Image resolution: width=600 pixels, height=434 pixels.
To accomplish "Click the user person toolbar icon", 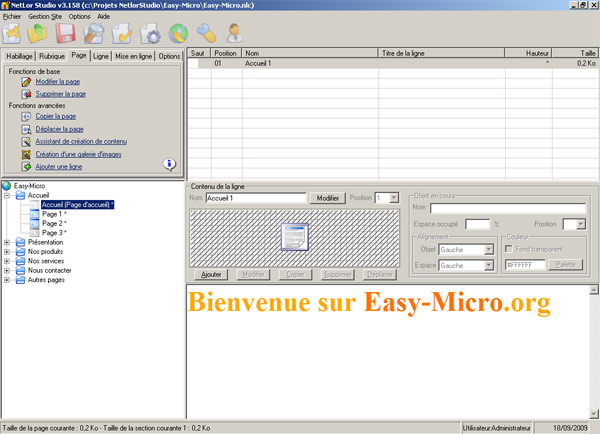I will point(234,33).
